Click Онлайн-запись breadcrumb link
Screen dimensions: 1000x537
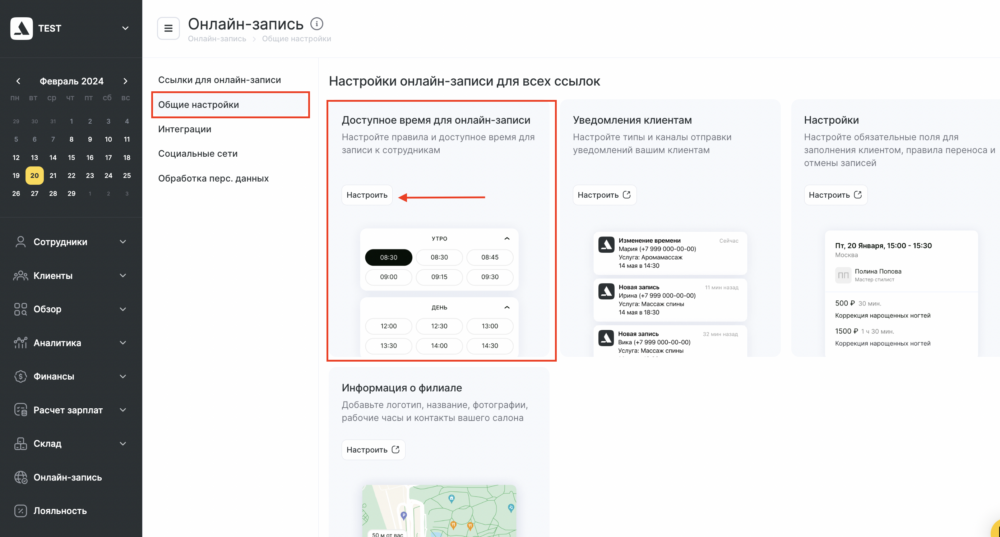point(217,39)
